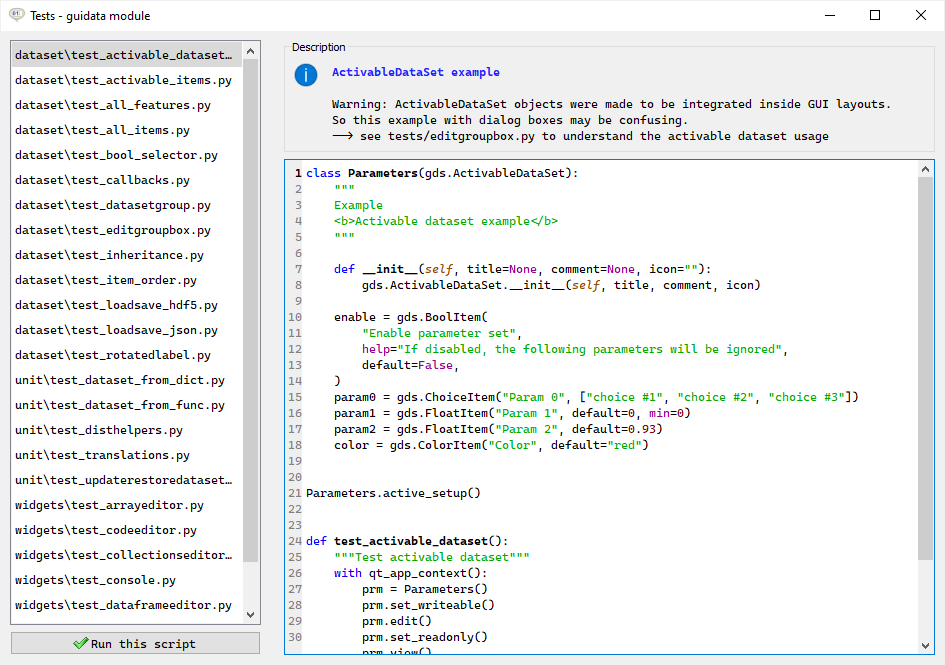Run this script button
Screen dimensions: 945x665
[x=135, y=643]
